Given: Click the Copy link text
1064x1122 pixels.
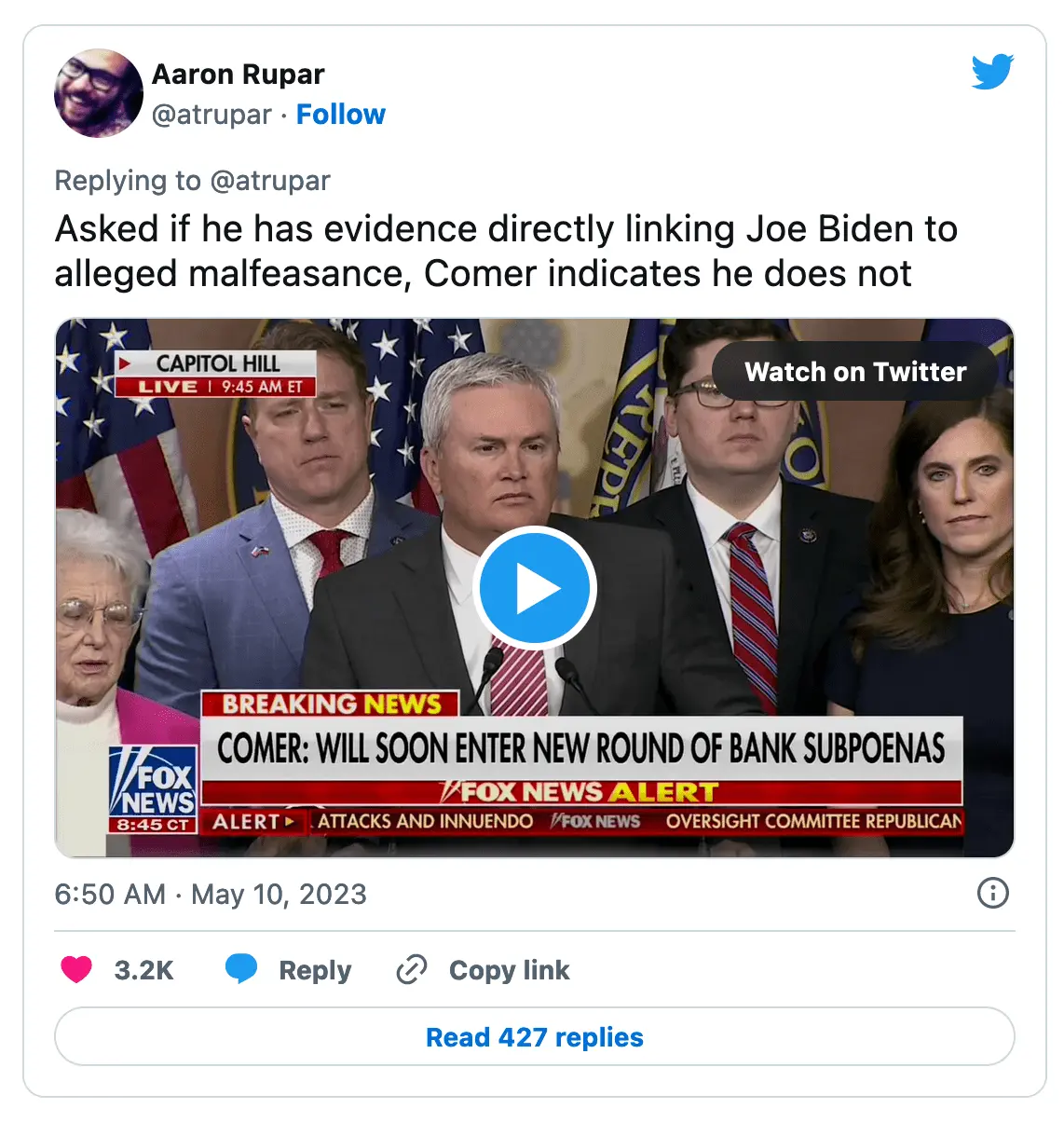Looking at the screenshot, I should [x=509, y=970].
